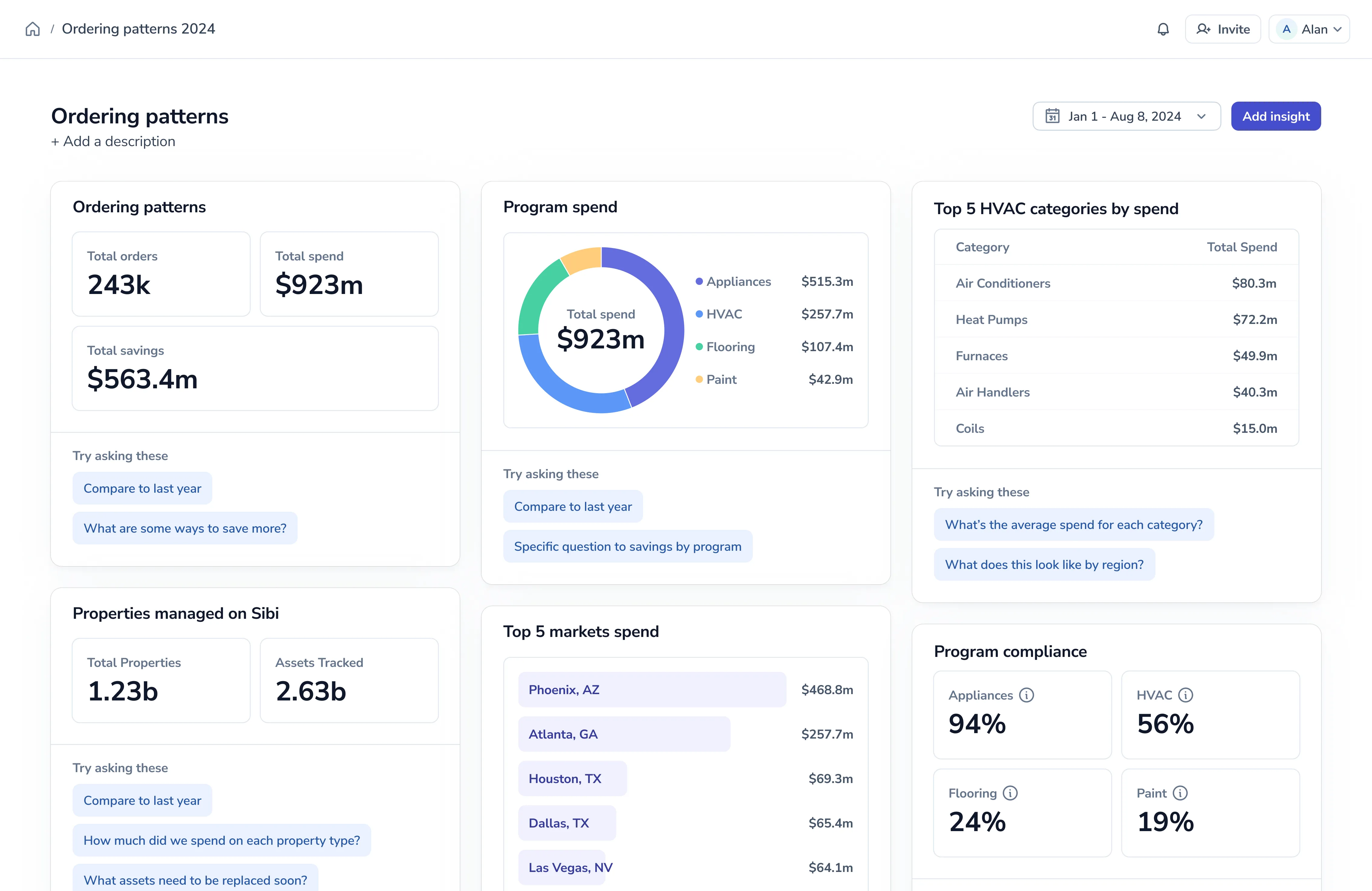Show info for Appliances compliance

[1027, 695]
